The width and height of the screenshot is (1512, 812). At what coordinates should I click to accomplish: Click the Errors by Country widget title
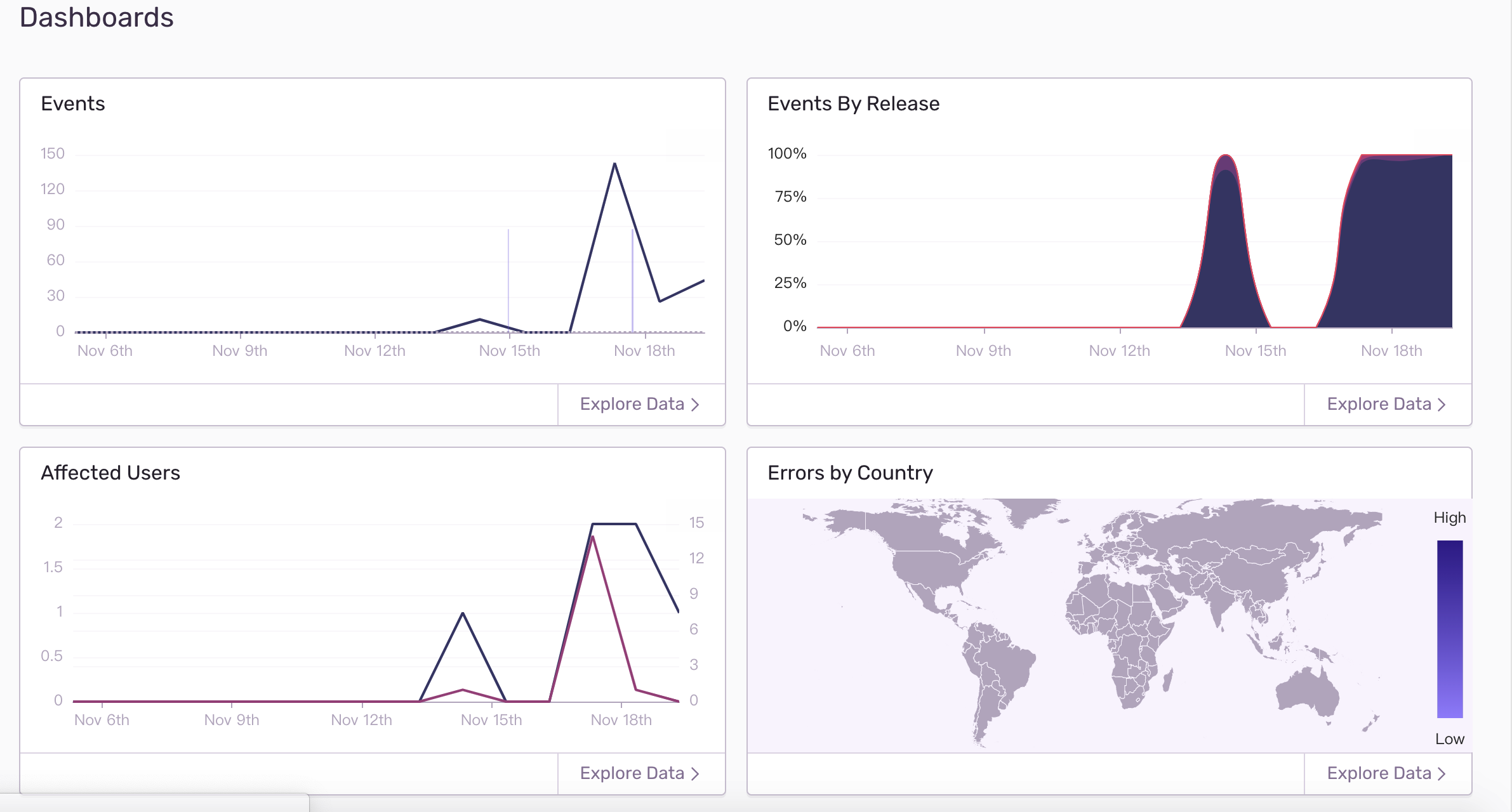coord(850,473)
